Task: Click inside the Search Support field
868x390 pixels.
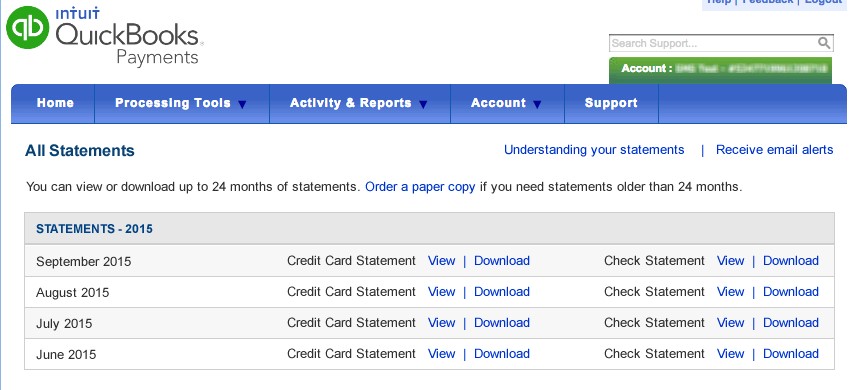Action: point(714,43)
